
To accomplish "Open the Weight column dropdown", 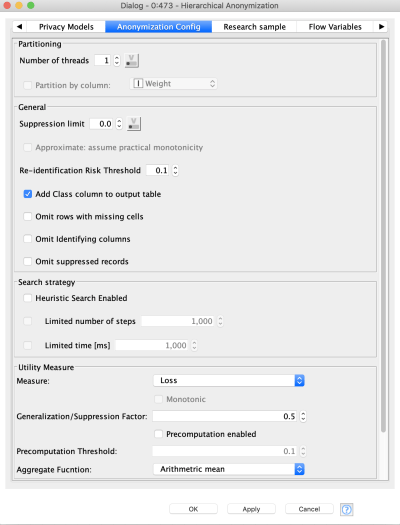I will click(x=173, y=83).
